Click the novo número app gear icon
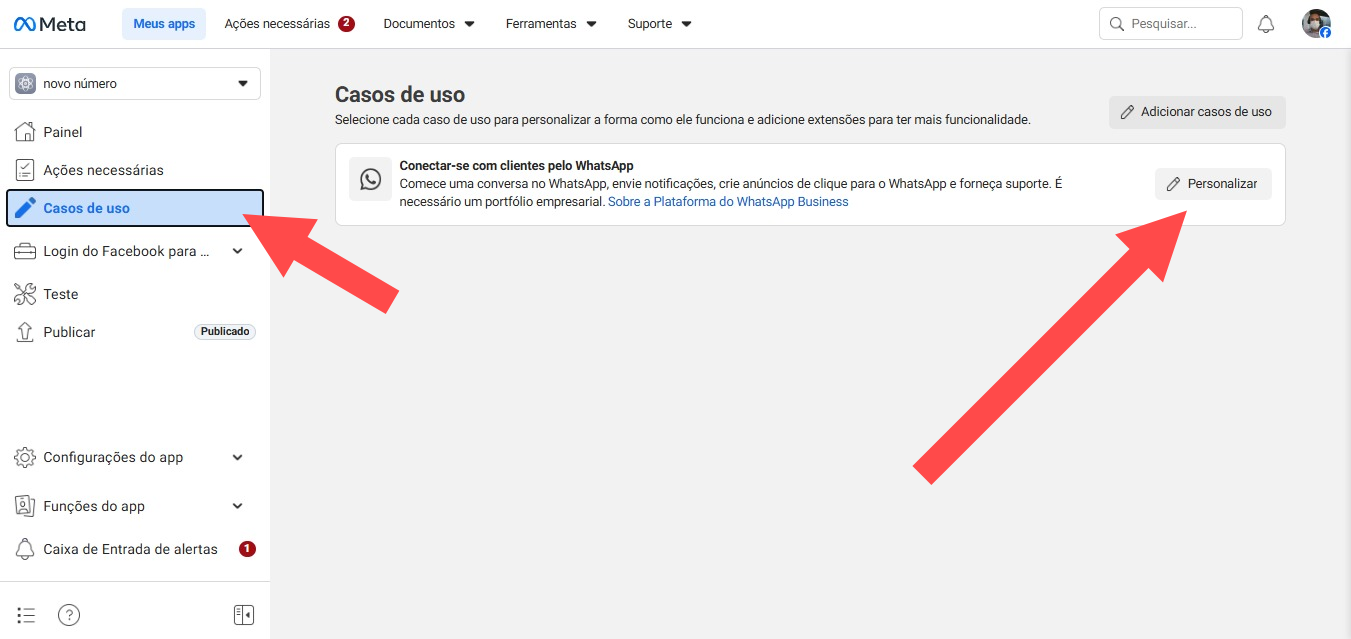Viewport: 1351px width, 639px height. 26,84
